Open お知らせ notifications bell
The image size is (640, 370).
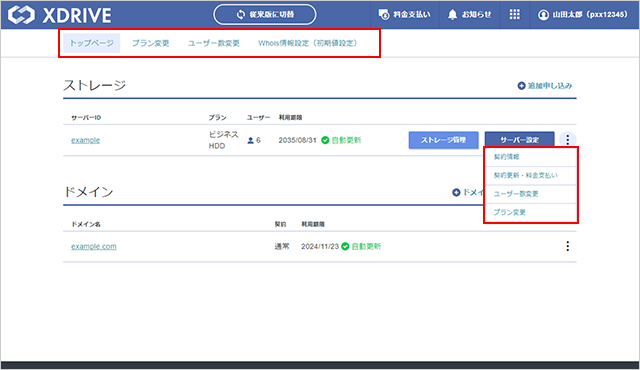(469, 15)
